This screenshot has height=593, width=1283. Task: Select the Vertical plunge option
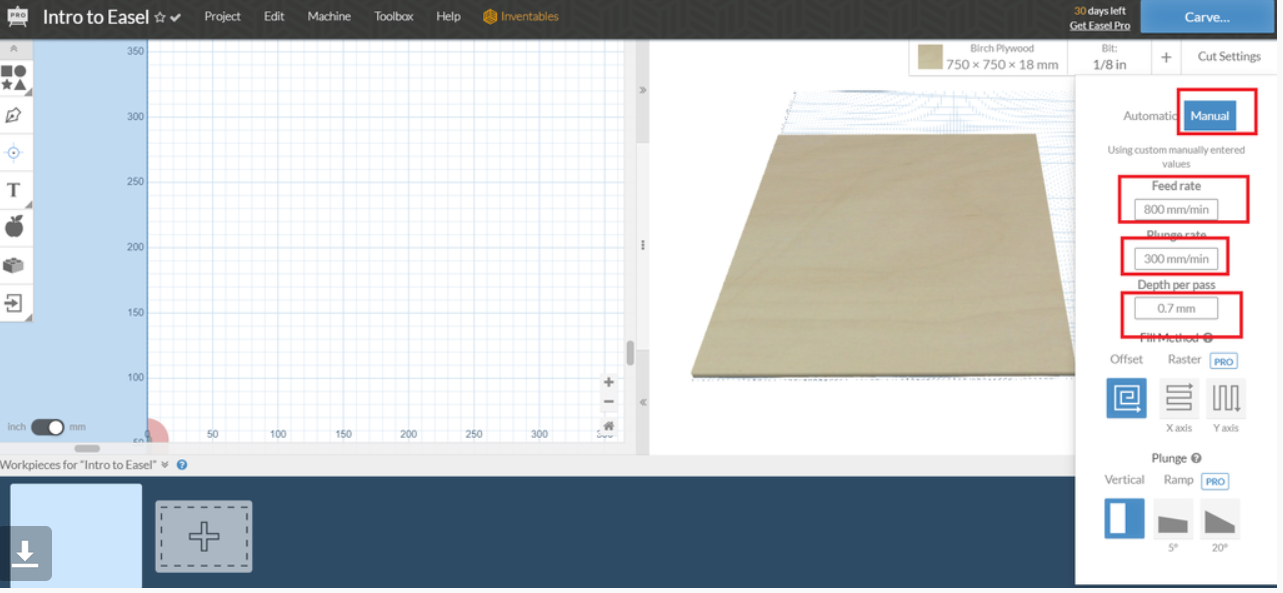coord(1123,518)
